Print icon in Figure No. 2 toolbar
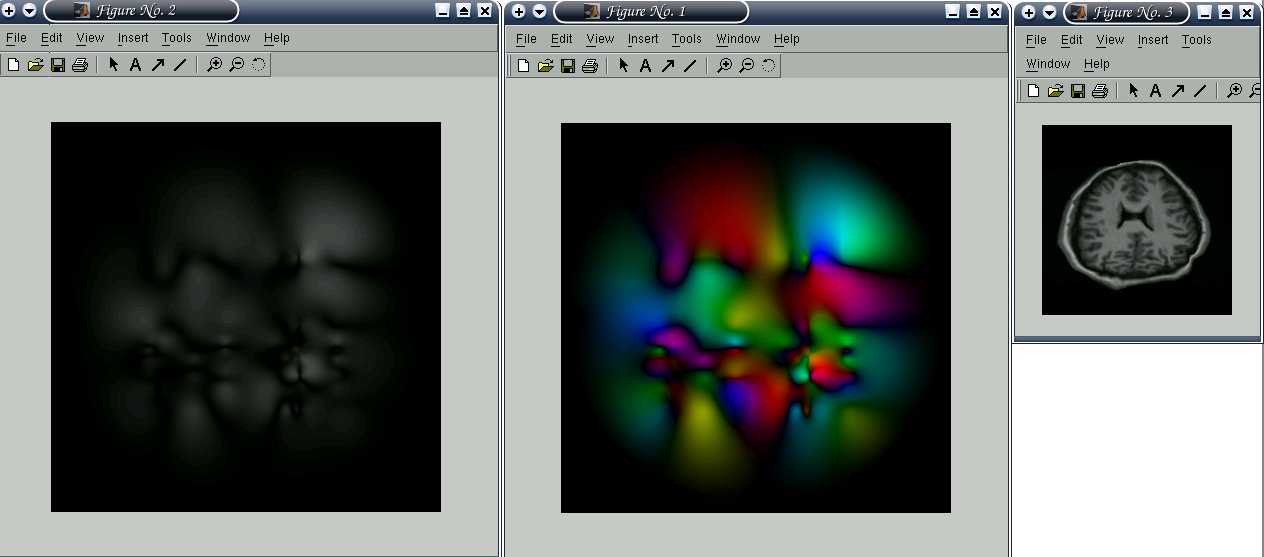 (80, 65)
